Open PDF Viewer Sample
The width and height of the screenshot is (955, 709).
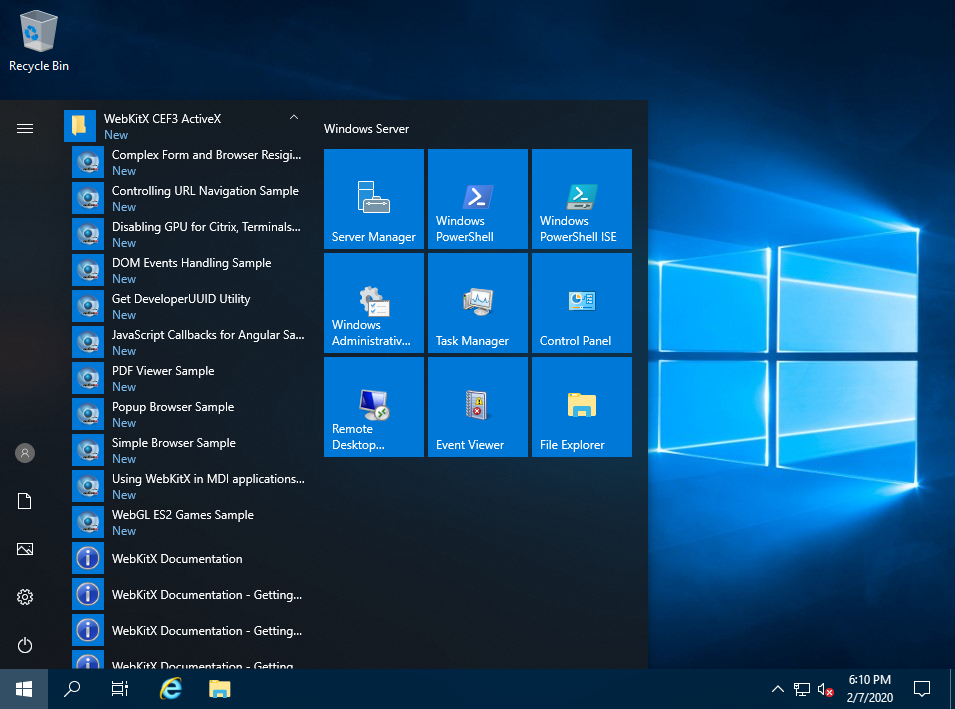[189, 378]
